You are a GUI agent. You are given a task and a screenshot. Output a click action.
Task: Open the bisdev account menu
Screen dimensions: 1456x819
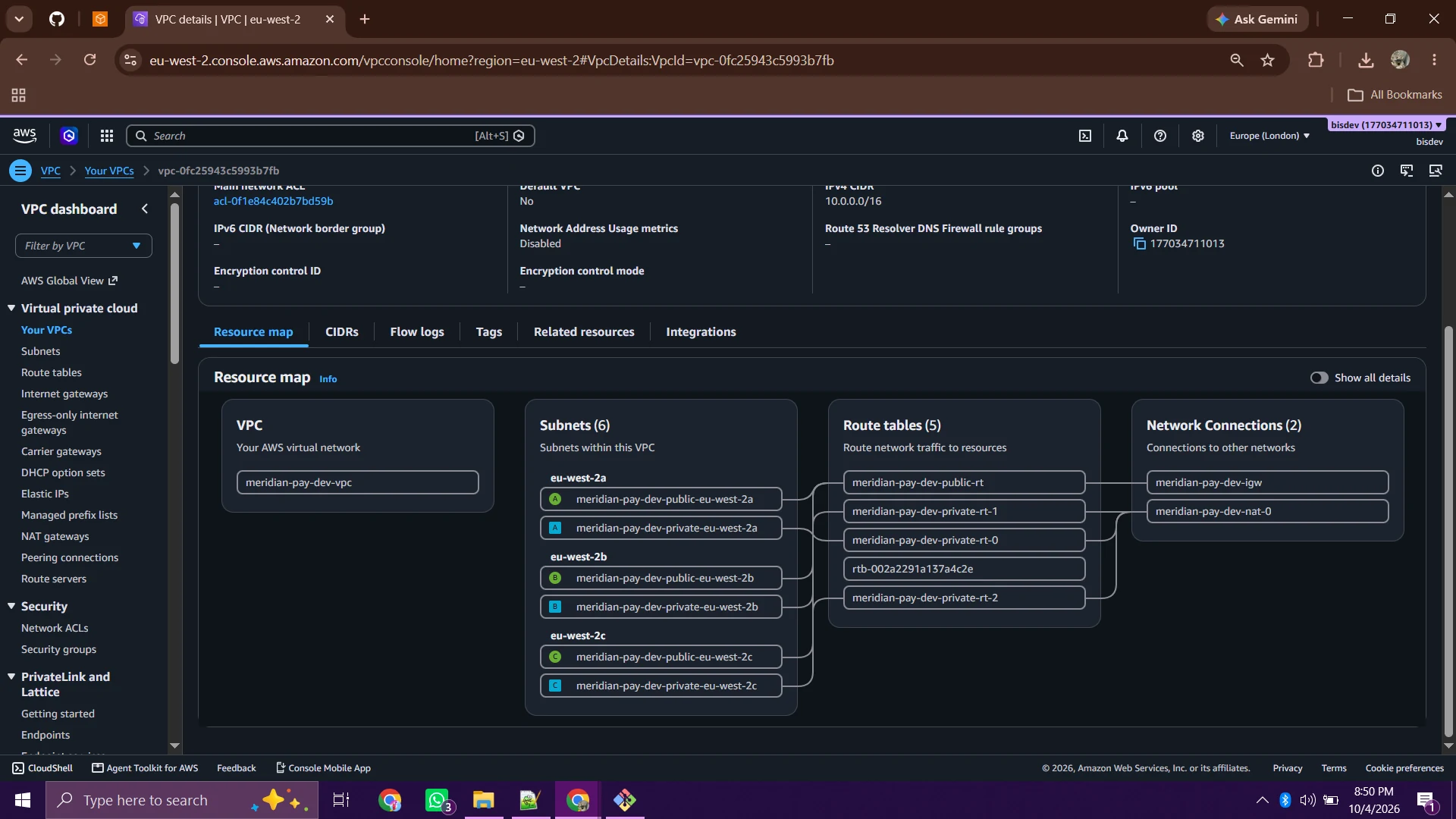point(1387,125)
